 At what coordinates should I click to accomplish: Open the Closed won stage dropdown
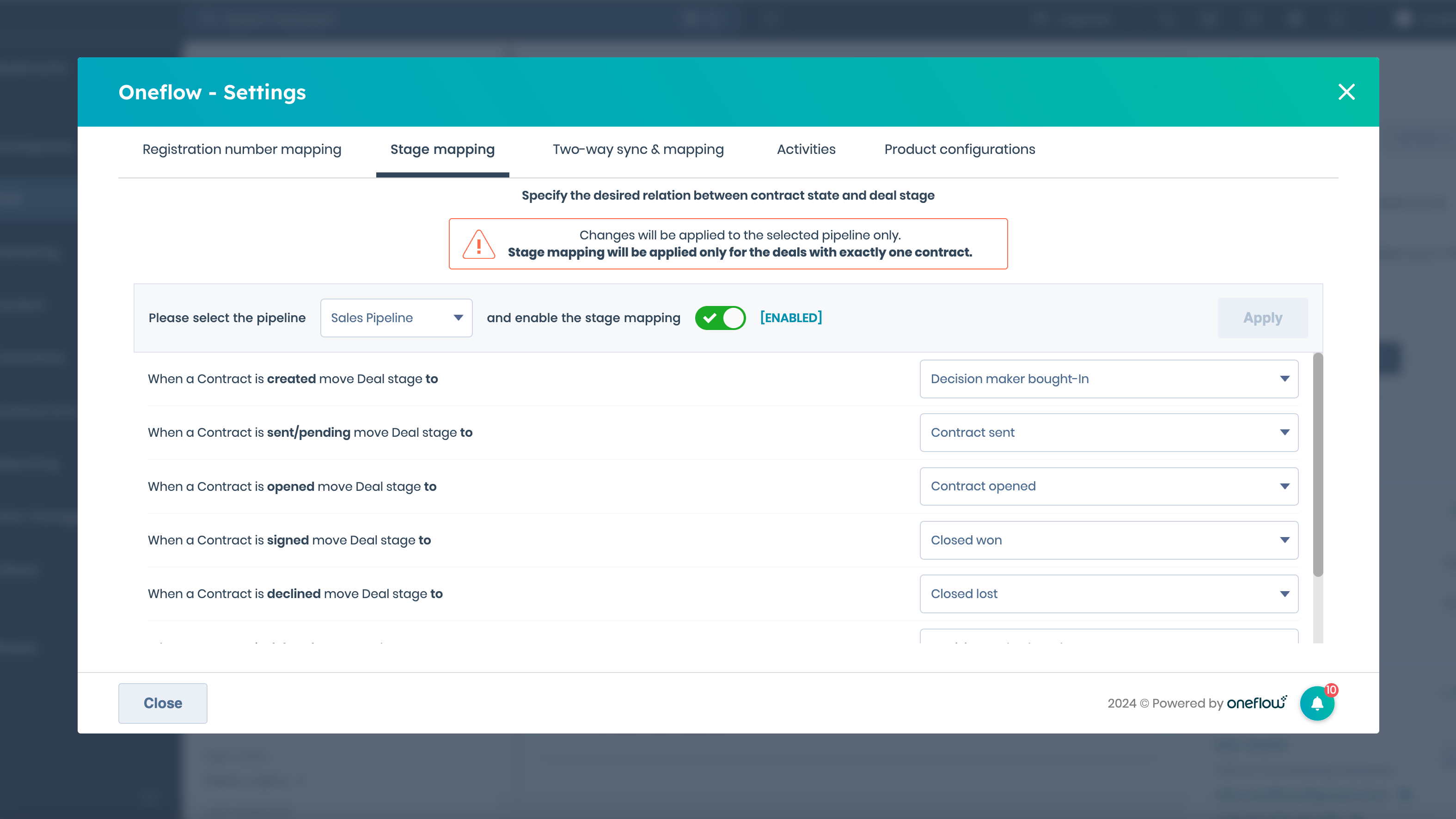coord(1108,540)
